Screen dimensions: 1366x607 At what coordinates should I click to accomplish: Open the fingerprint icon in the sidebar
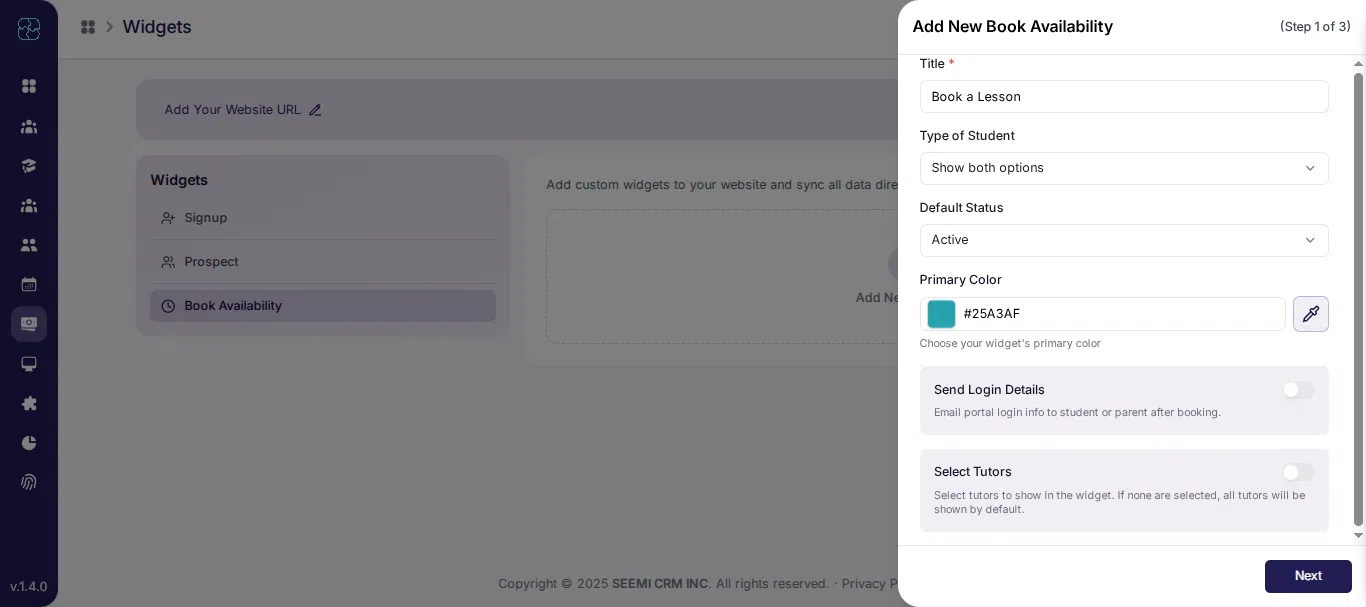pyautogui.click(x=29, y=482)
